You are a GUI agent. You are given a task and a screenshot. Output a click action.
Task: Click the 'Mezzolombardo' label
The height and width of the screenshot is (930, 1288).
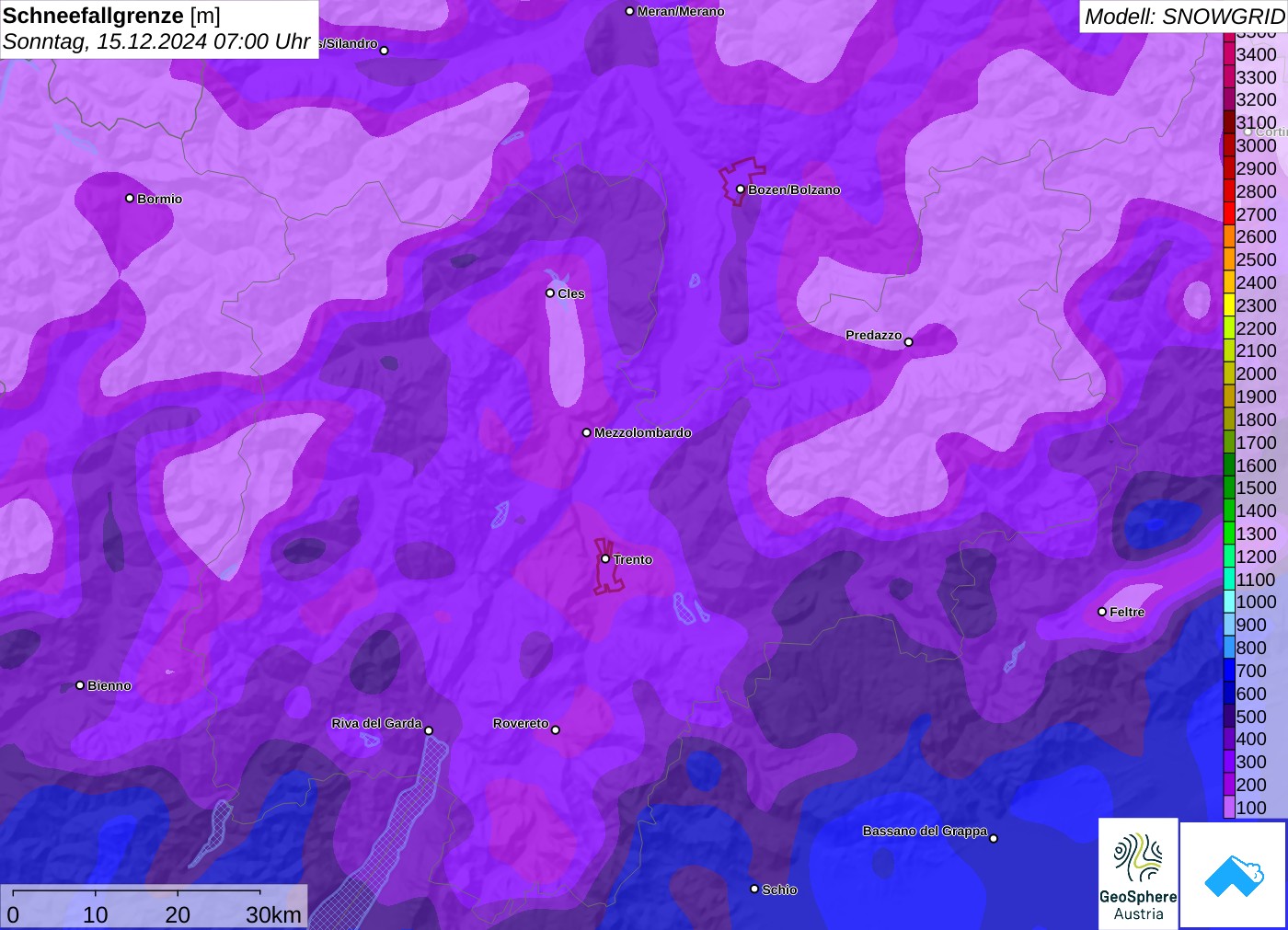pos(643,432)
